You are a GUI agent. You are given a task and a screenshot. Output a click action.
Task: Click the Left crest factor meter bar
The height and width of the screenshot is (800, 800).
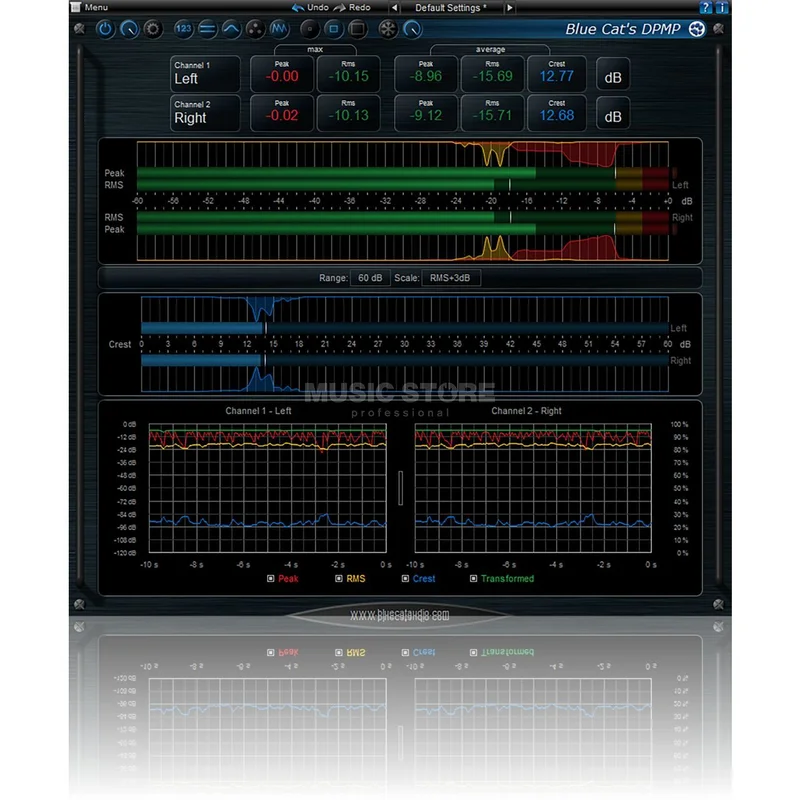(x=405, y=328)
